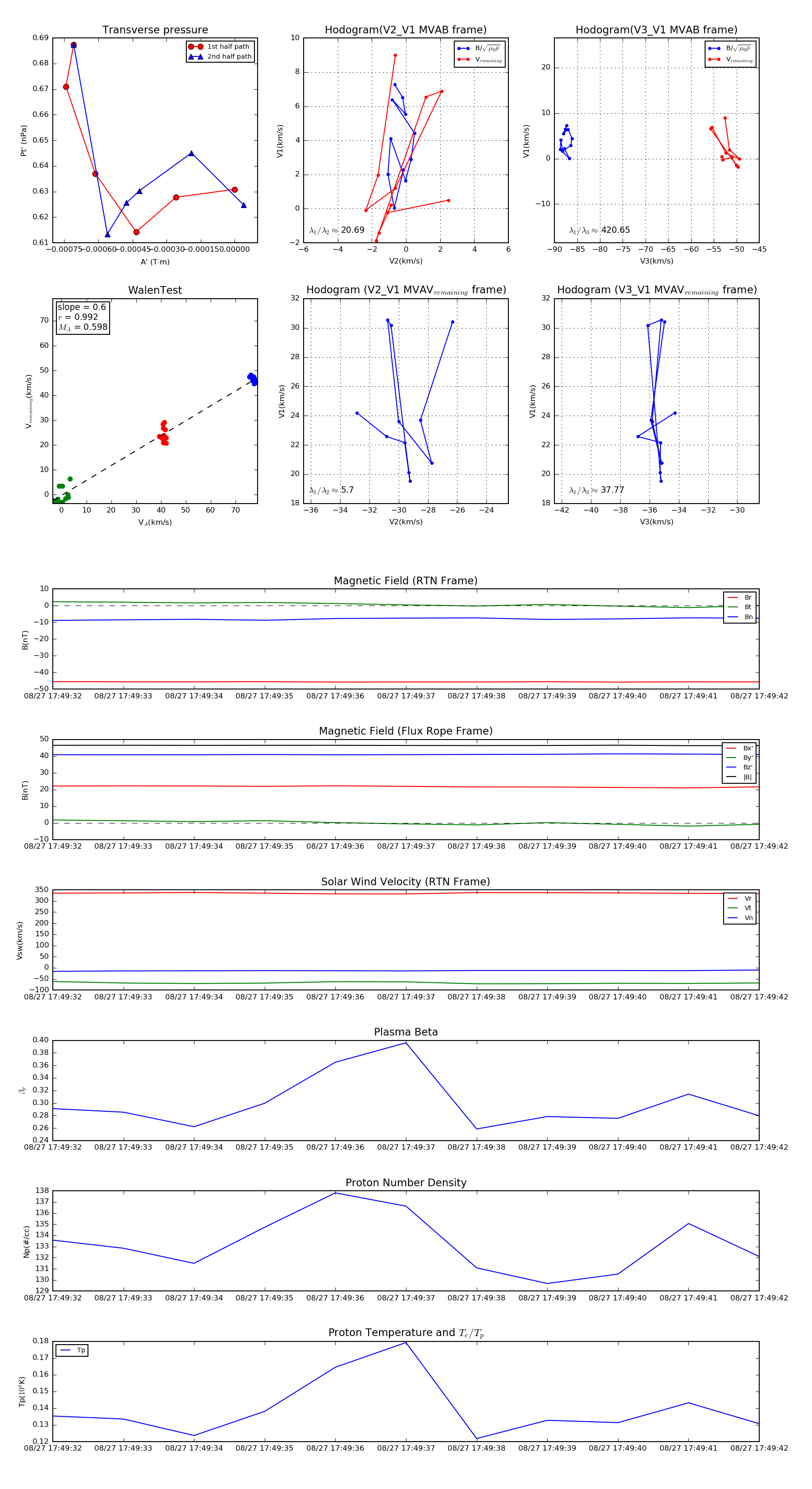The height and width of the screenshot is (1489, 812).
Task: Click the topmost point in Transverse pressure plot
Action: 74,45
